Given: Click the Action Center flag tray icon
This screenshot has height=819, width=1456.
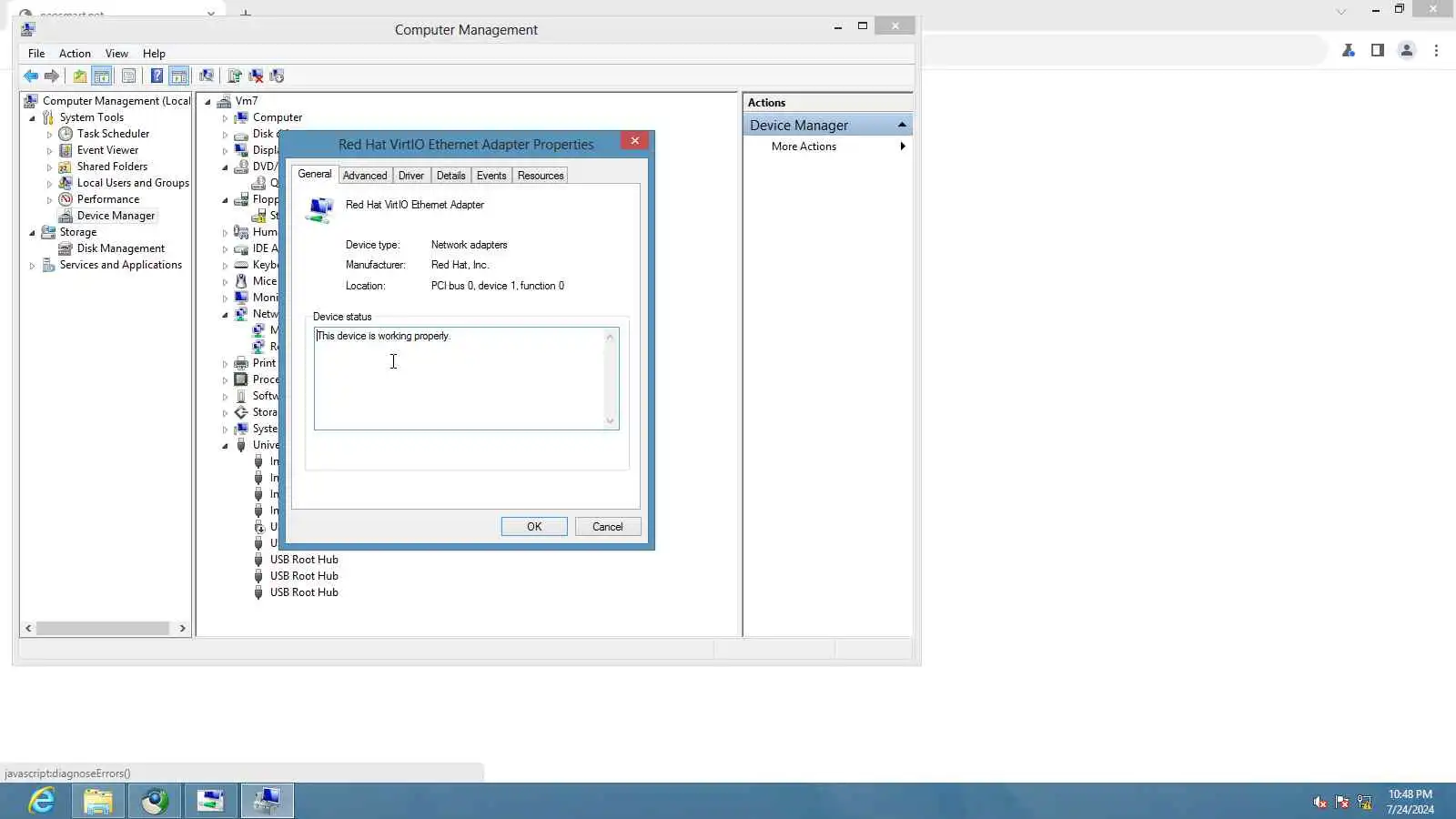Looking at the screenshot, I should (x=1342, y=802).
